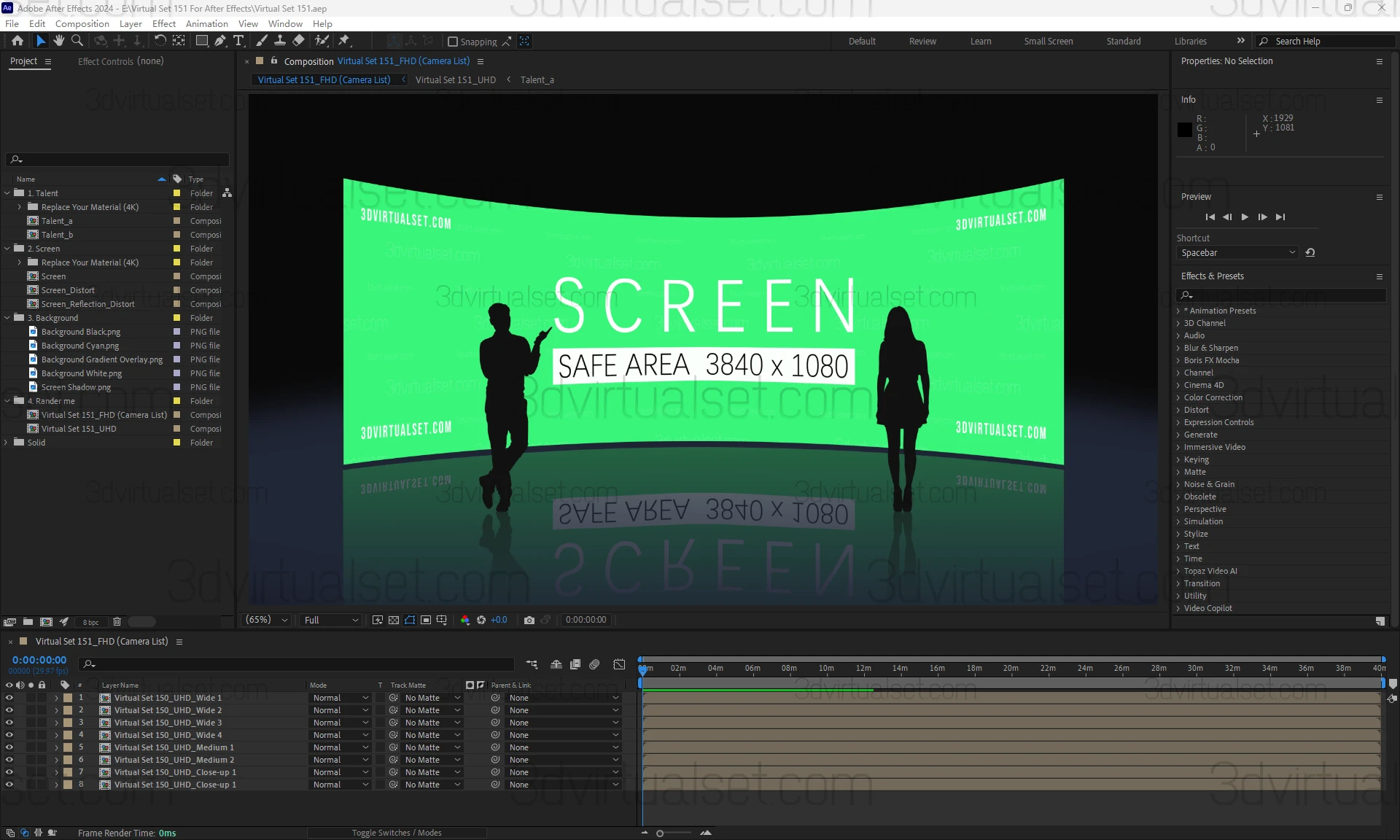Expand the Blur & Sharpen effects category
Screen dimensions: 1400x840
(x=1178, y=348)
